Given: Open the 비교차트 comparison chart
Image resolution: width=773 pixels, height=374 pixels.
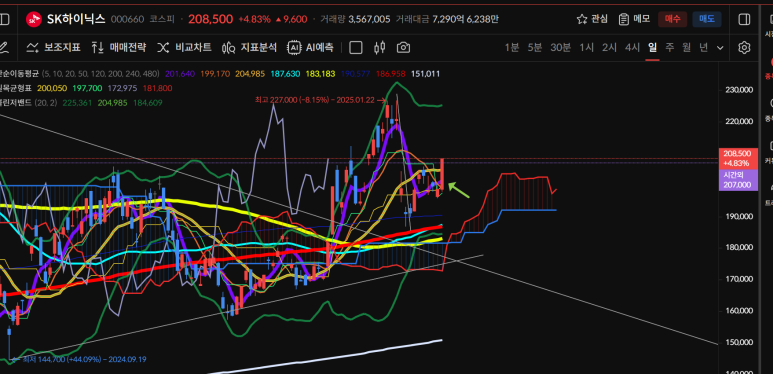Looking at the screenshot, I should [184, 48].
